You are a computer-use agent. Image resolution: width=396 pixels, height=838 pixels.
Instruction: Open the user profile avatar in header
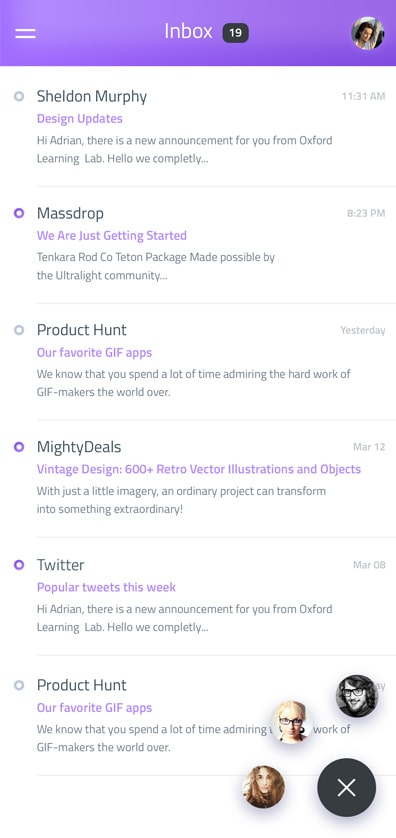[x=367, y=33]
